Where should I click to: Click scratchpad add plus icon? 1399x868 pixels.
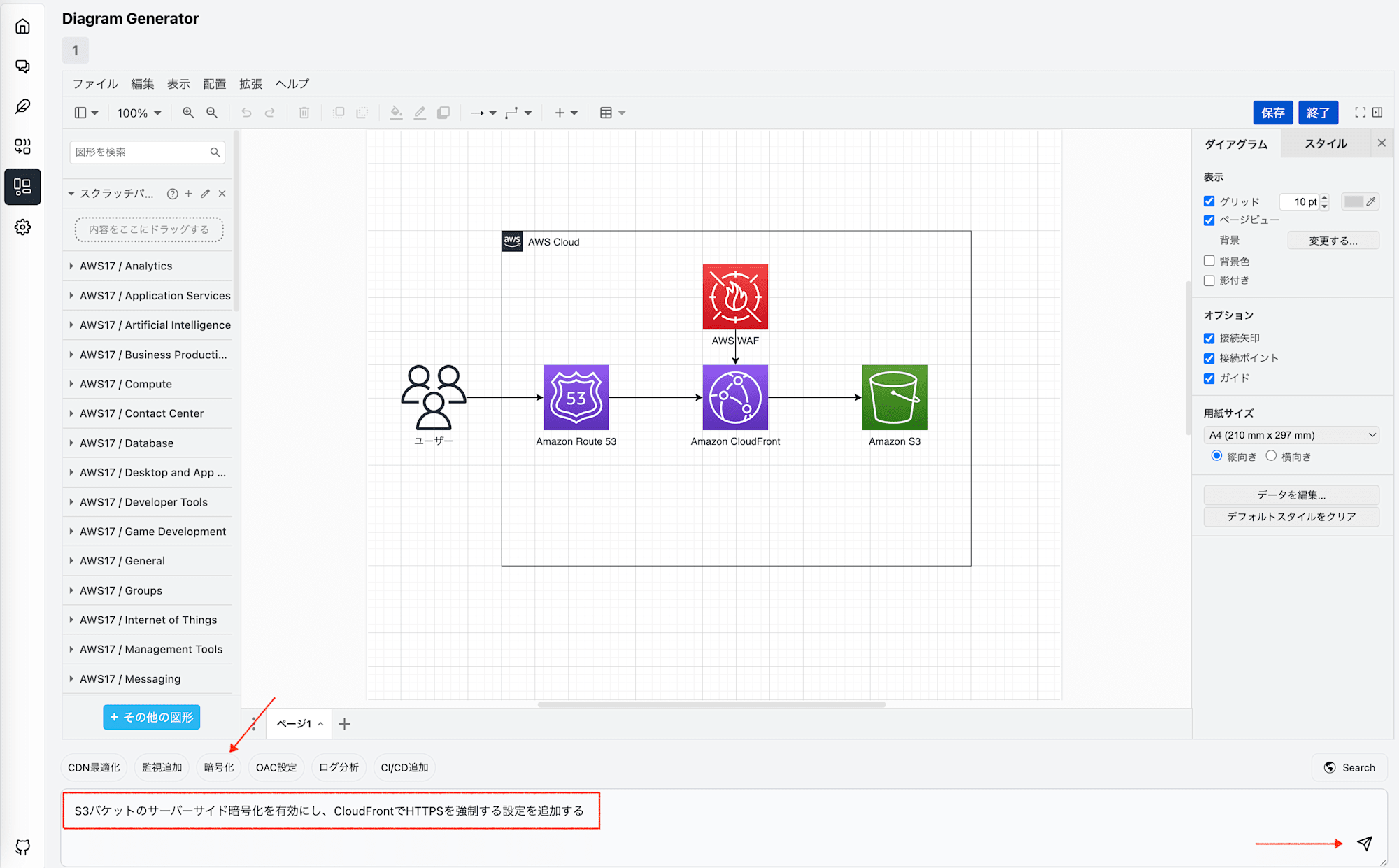189,194
